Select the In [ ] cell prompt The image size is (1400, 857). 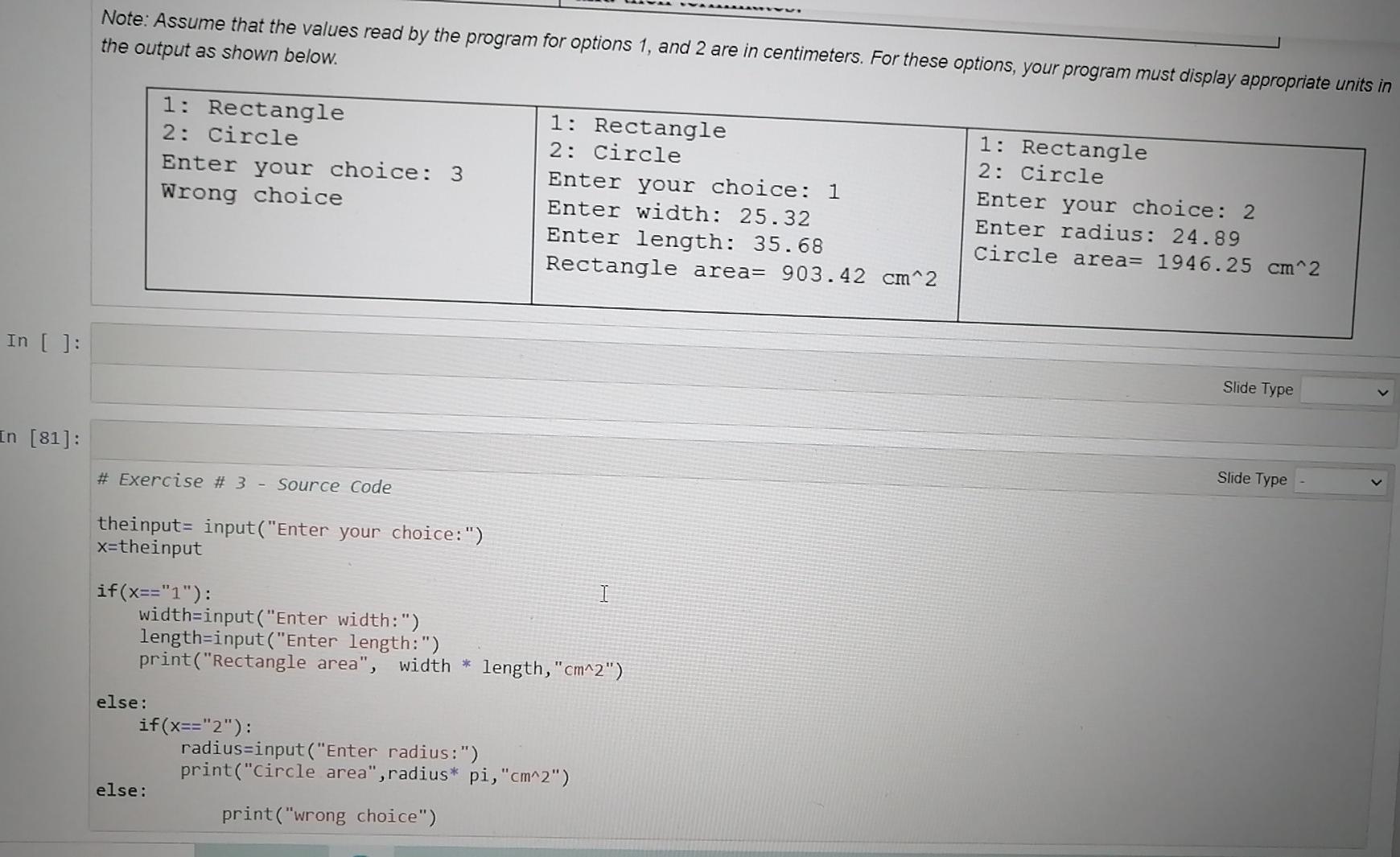click(43, 341)
